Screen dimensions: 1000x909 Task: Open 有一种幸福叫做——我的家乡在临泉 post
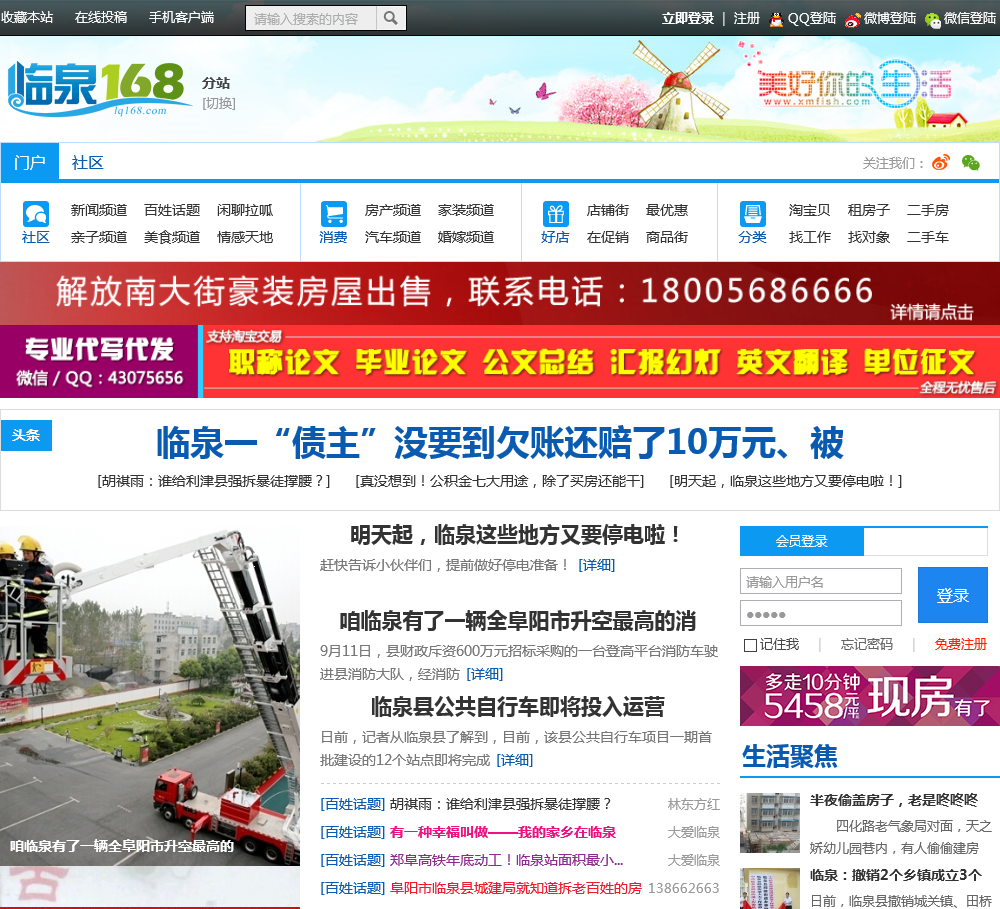tap(503, 832)
